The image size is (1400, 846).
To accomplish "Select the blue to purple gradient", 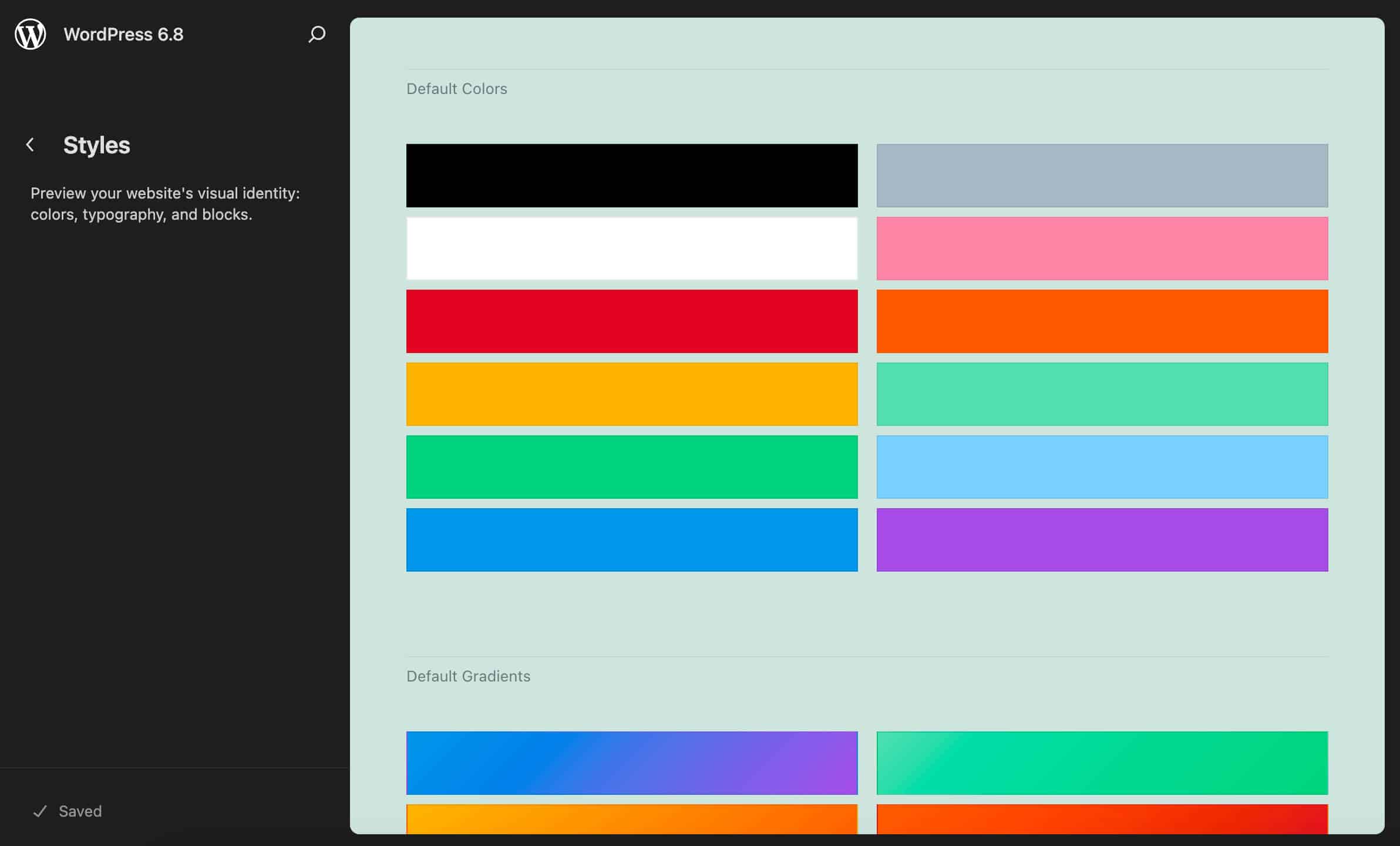I will [x=631, y=763].
